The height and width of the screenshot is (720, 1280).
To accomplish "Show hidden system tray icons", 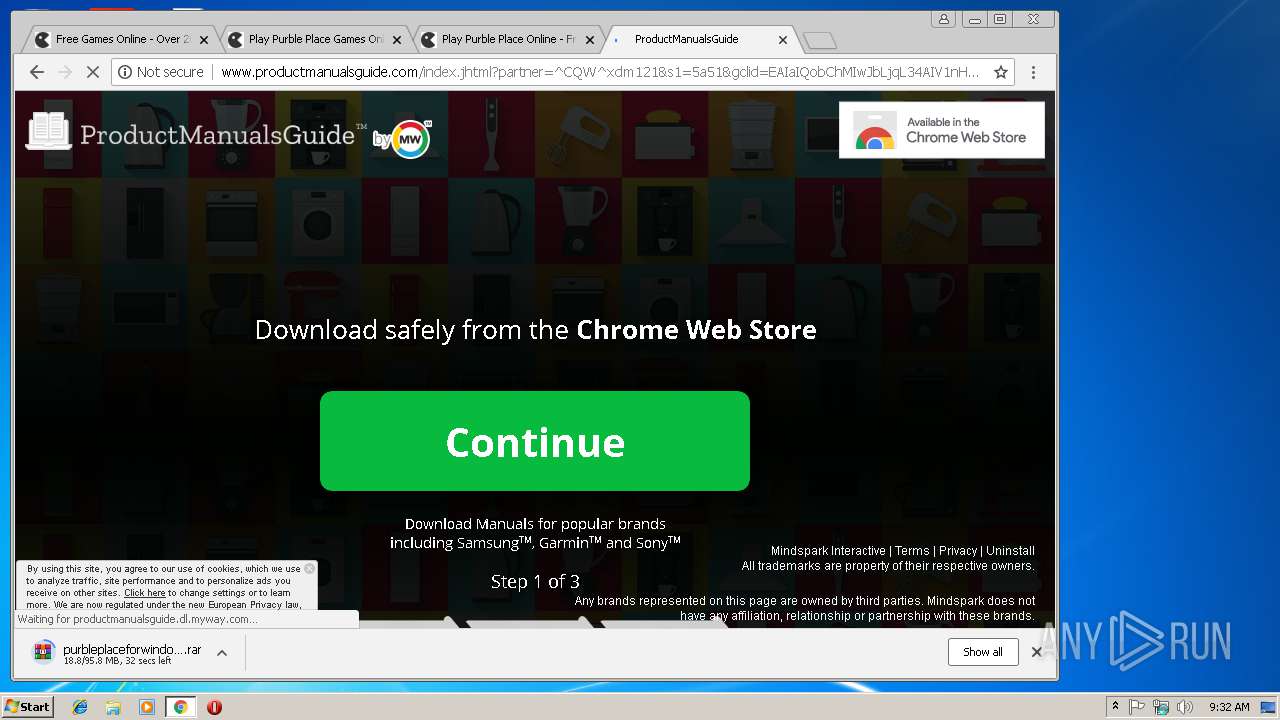I will click(1115, 707).
